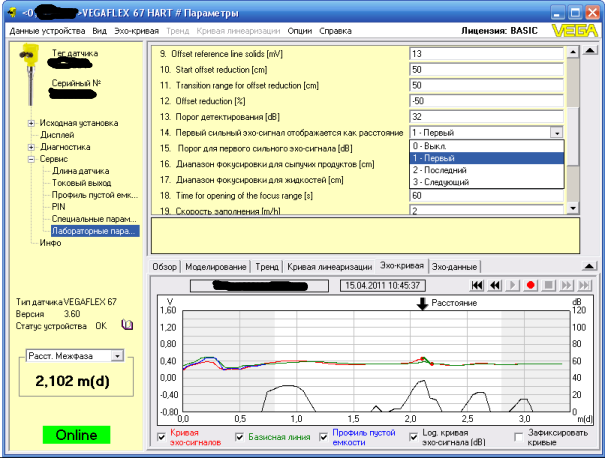Switch to the Кривая линеаризации tab
605x458 pixels.
point(330,267)
